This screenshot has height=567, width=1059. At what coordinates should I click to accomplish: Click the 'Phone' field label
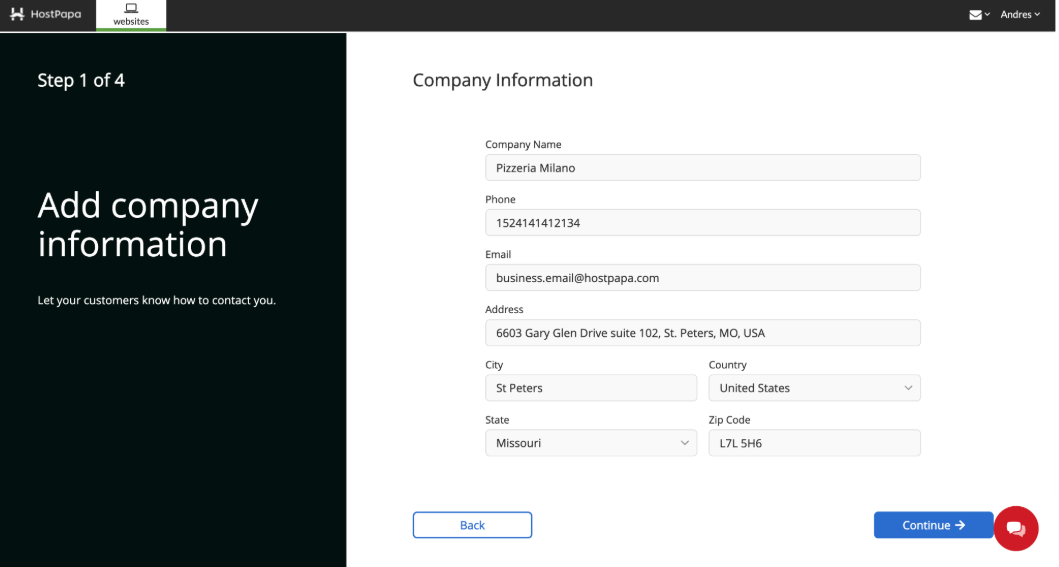[500, 199]
